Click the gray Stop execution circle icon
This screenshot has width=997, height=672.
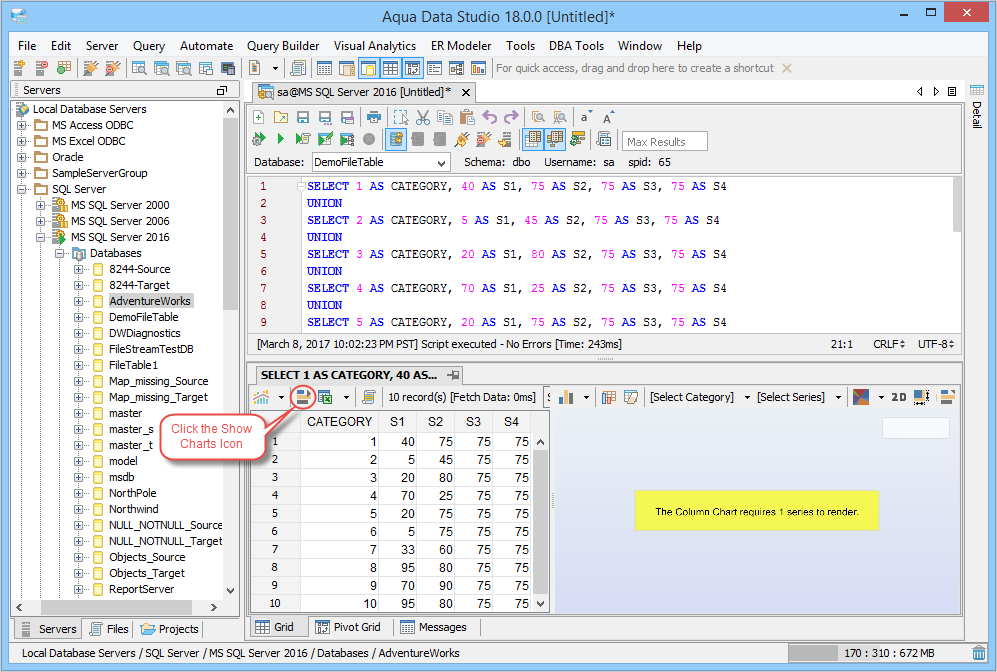369,139
